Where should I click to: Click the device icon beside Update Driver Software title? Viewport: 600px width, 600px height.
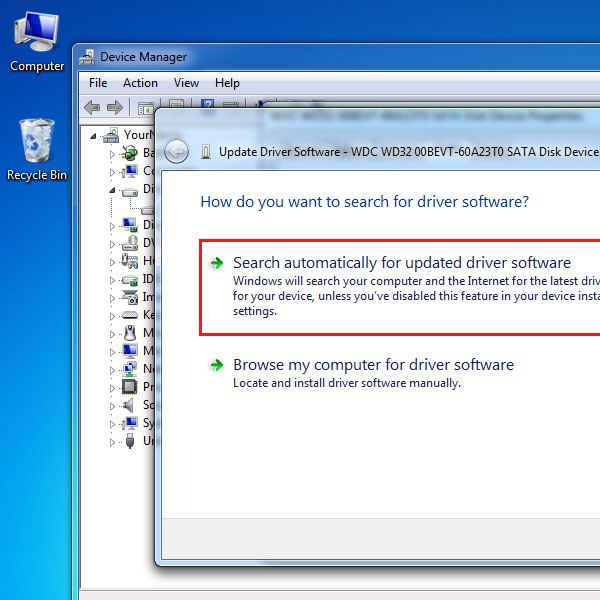coord(206,152)
